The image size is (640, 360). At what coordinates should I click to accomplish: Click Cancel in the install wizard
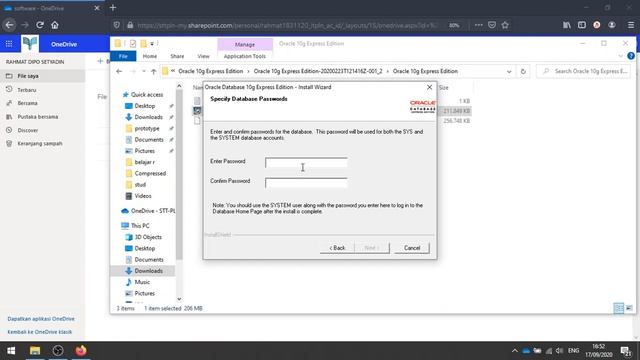coord(412,248)
